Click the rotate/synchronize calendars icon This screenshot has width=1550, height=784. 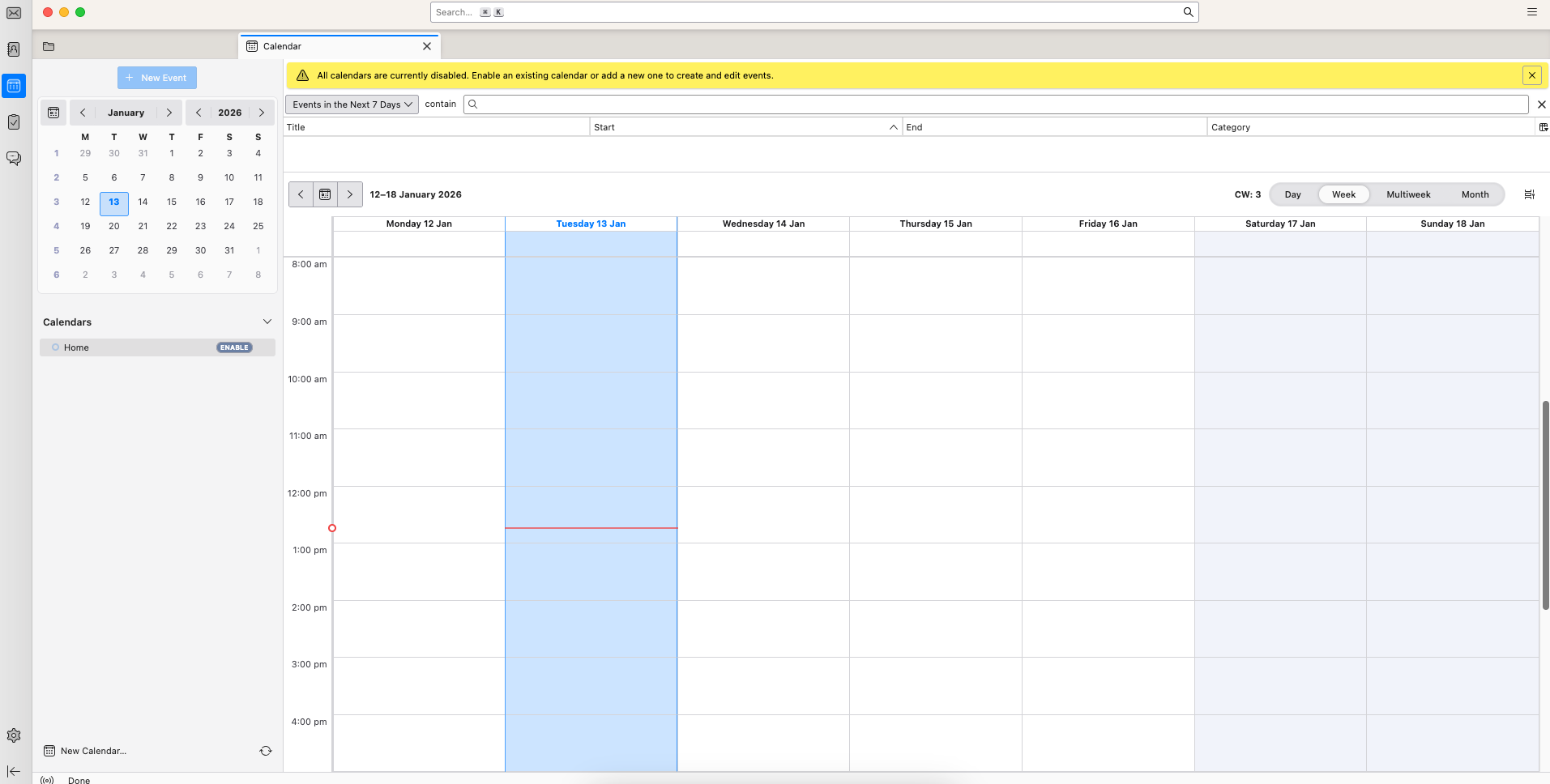[x=266, y=750]
